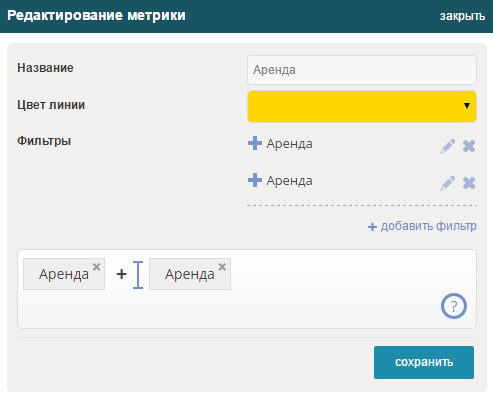Click the добавить фильтр link
493x399 pixels.
422,226
